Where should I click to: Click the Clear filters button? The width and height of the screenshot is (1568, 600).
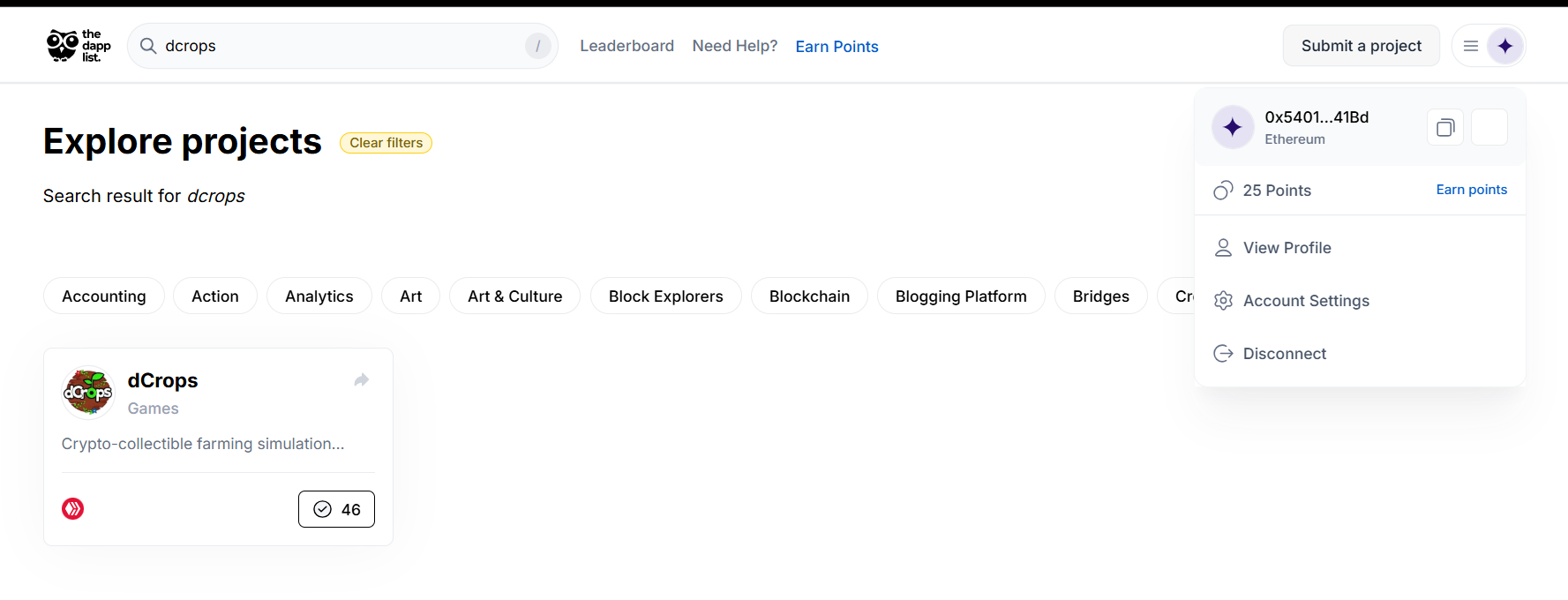[x=386, y=143]
